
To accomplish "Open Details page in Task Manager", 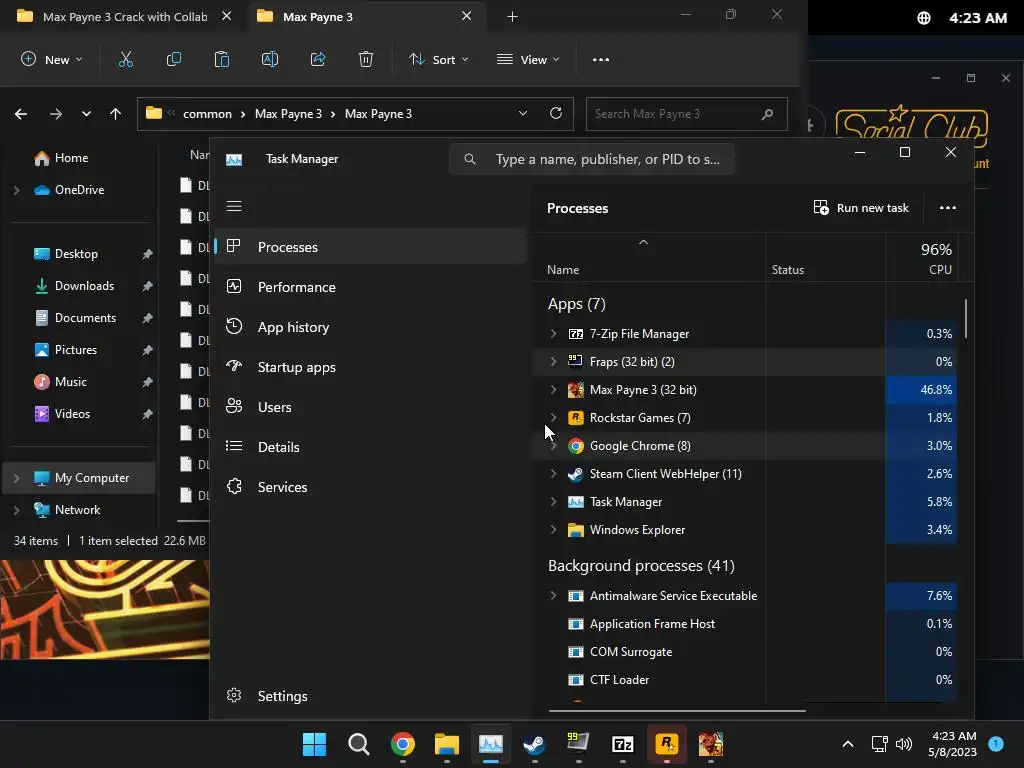I will tap(370, 447).
